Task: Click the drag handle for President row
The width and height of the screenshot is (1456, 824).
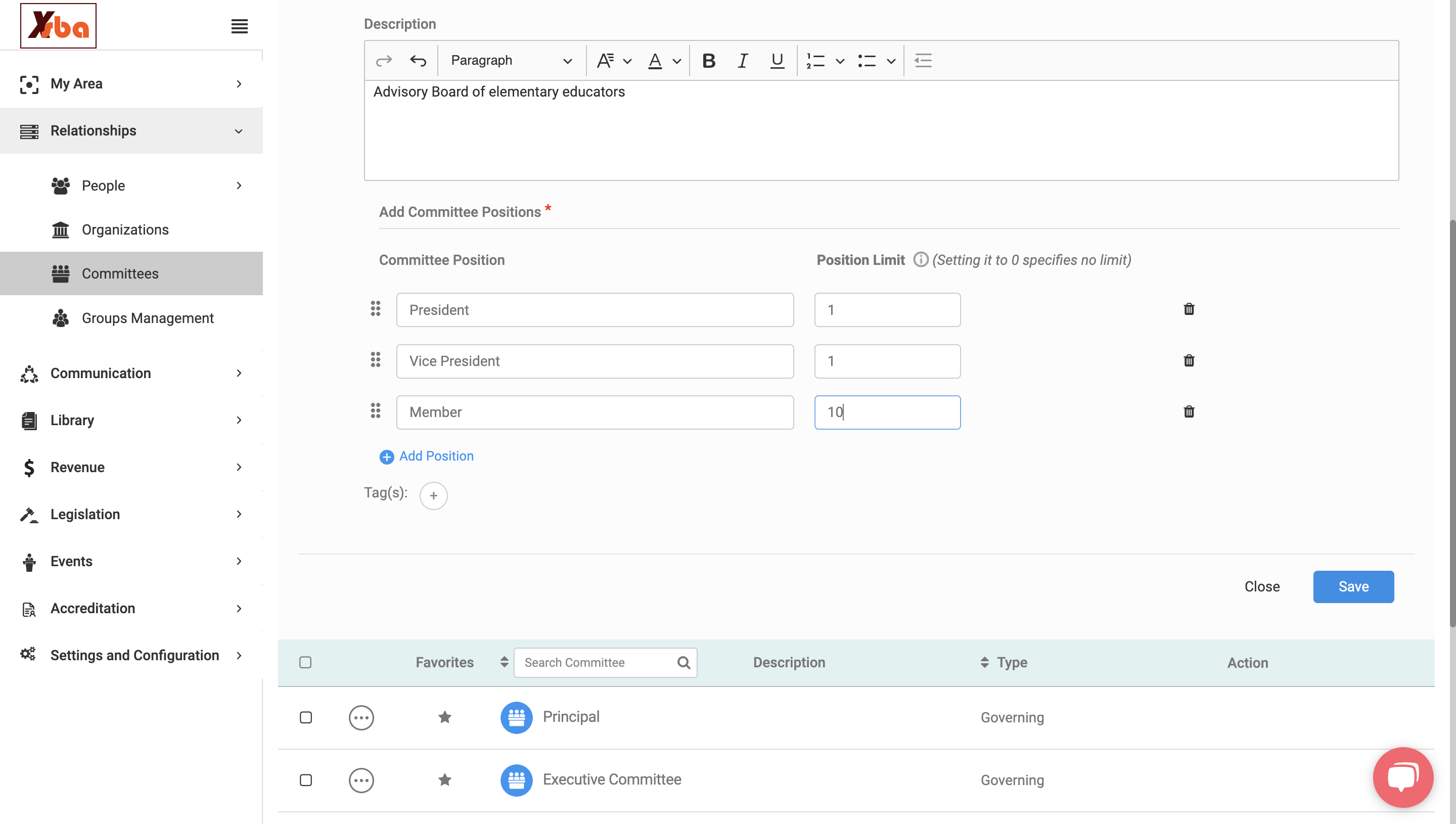Action: (x=375, y=308)
